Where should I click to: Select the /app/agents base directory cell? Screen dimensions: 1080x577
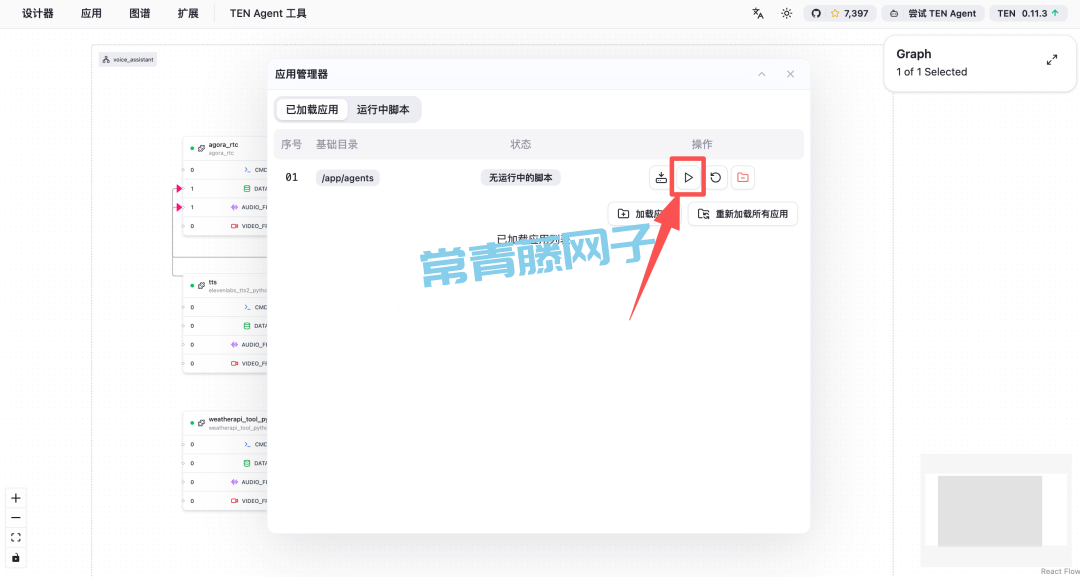point(348,178)
